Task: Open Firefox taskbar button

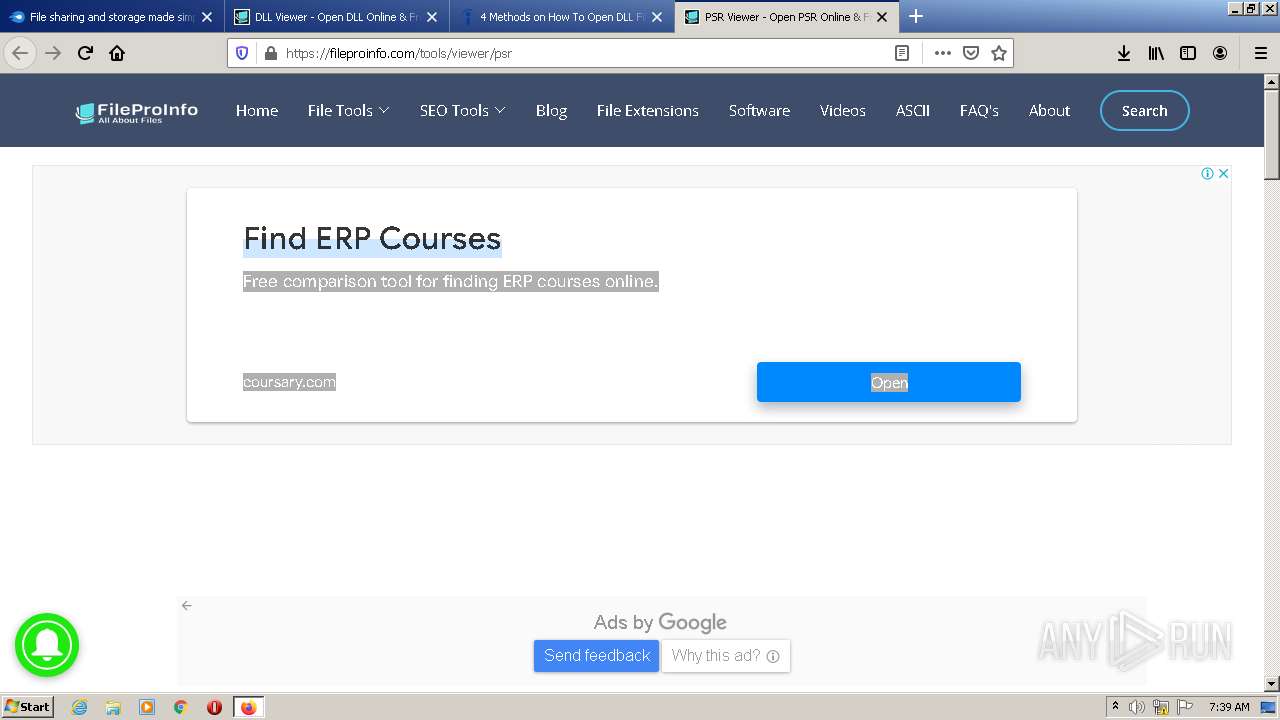Action: pos(248,707)
